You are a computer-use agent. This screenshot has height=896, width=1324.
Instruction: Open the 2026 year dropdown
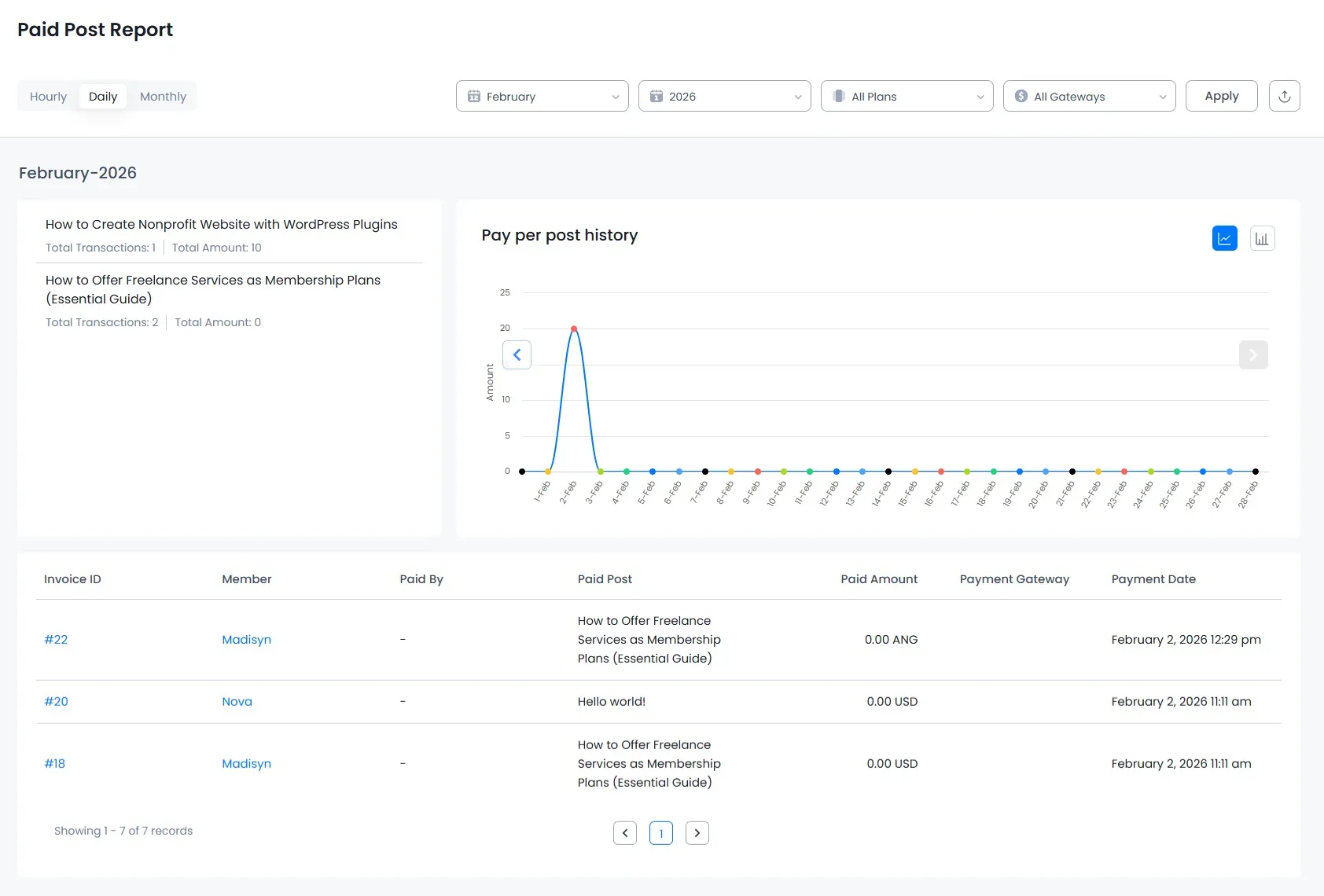pyautogui.click(x=724, y=96)
